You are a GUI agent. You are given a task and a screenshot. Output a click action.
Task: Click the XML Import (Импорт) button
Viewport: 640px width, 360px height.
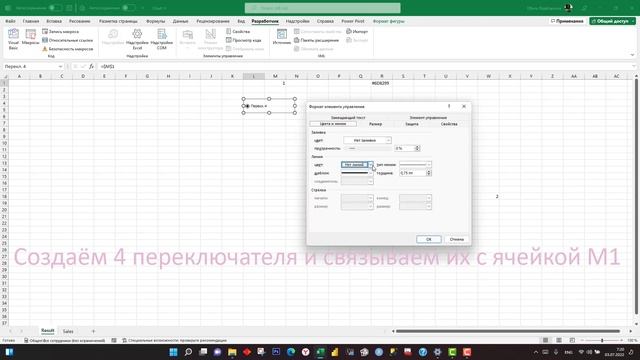357,31
